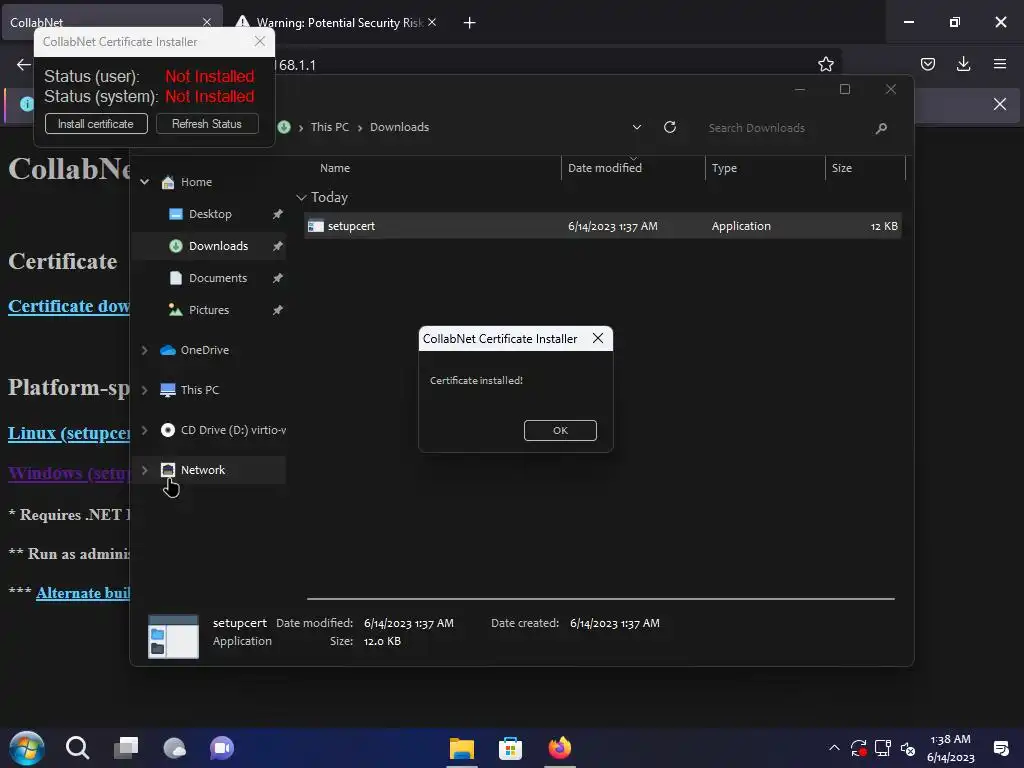Select Network in the navigation pane
This screenshot has height=768, width=1024.
click(202, 470)
